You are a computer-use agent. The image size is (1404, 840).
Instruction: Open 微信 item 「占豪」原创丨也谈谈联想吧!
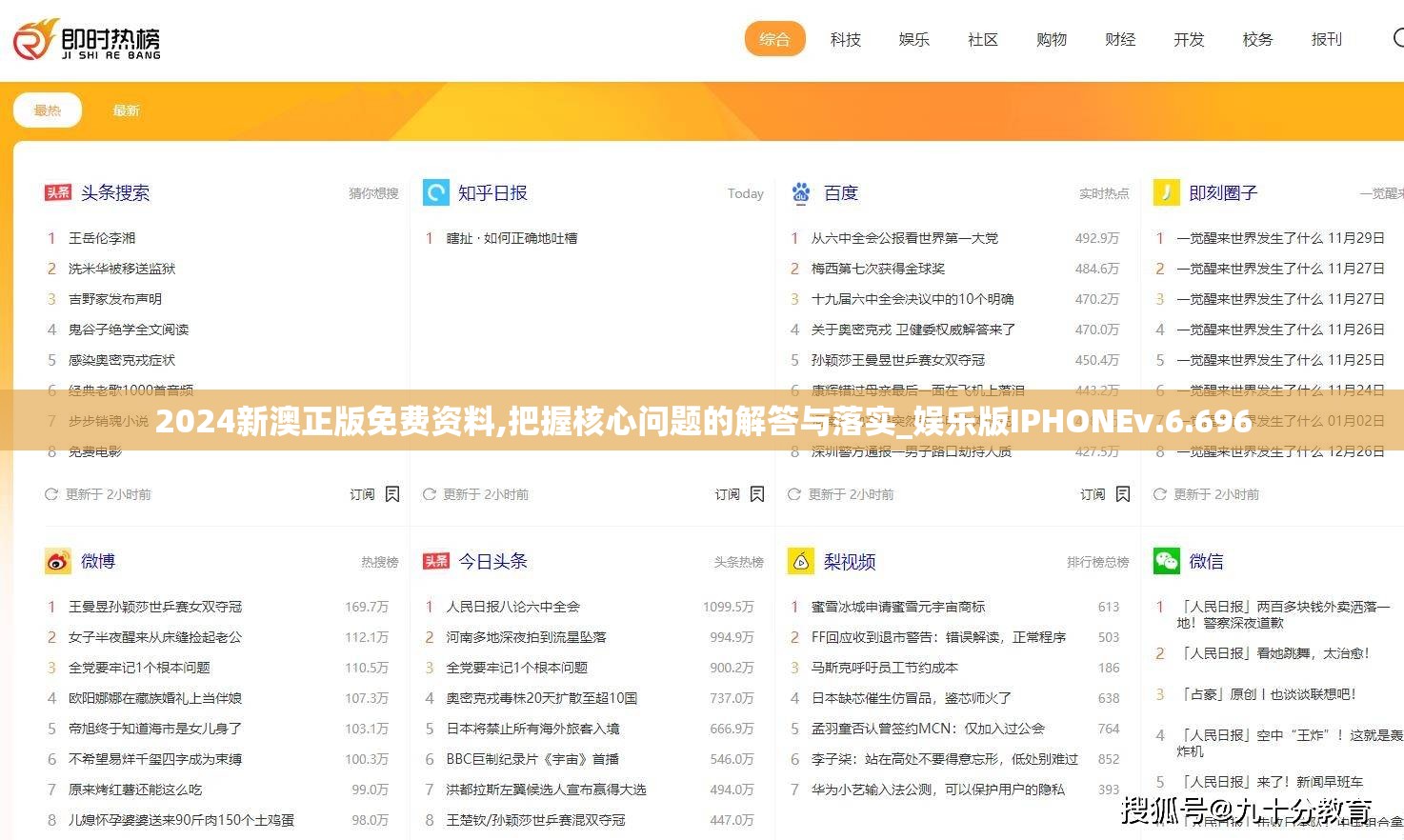pos(1267,694)
